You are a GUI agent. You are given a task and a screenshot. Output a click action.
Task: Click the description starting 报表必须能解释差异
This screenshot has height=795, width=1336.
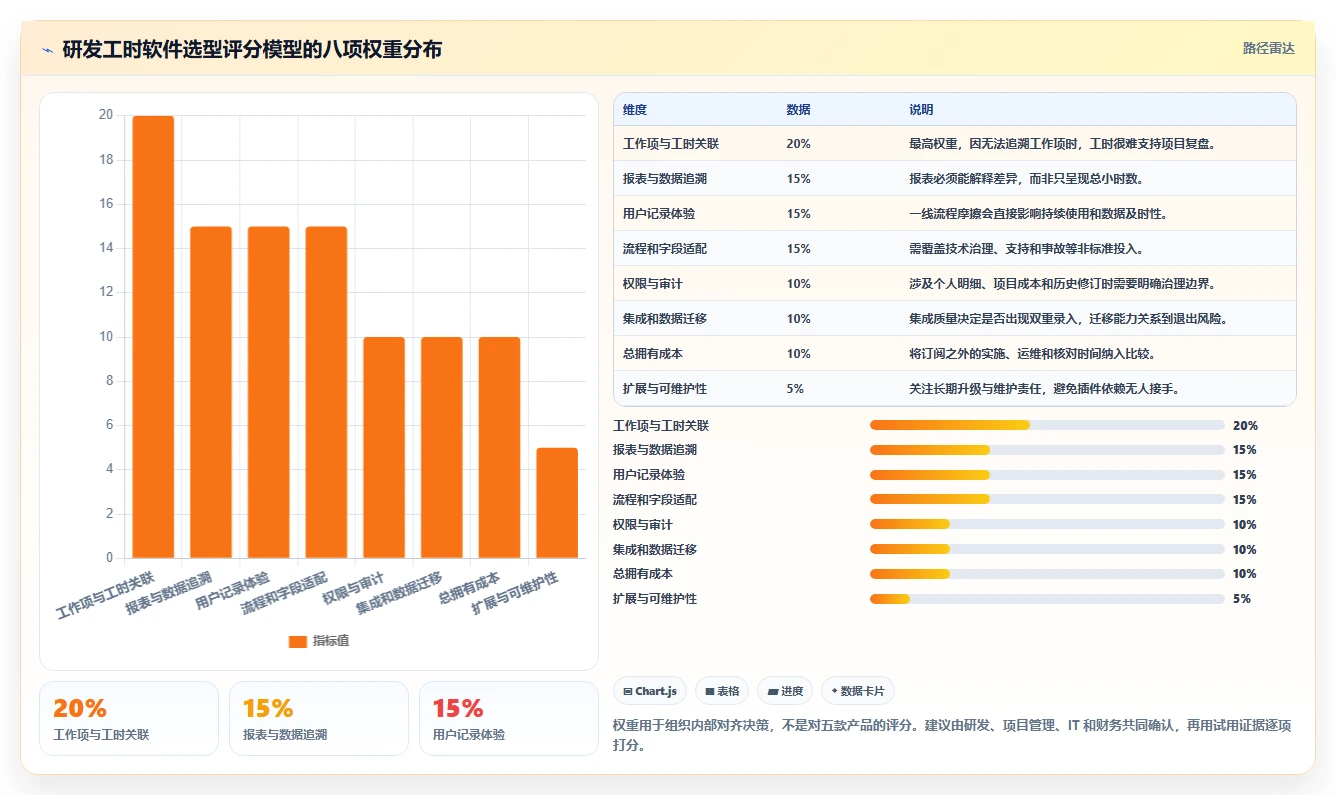click(1026, 179)
